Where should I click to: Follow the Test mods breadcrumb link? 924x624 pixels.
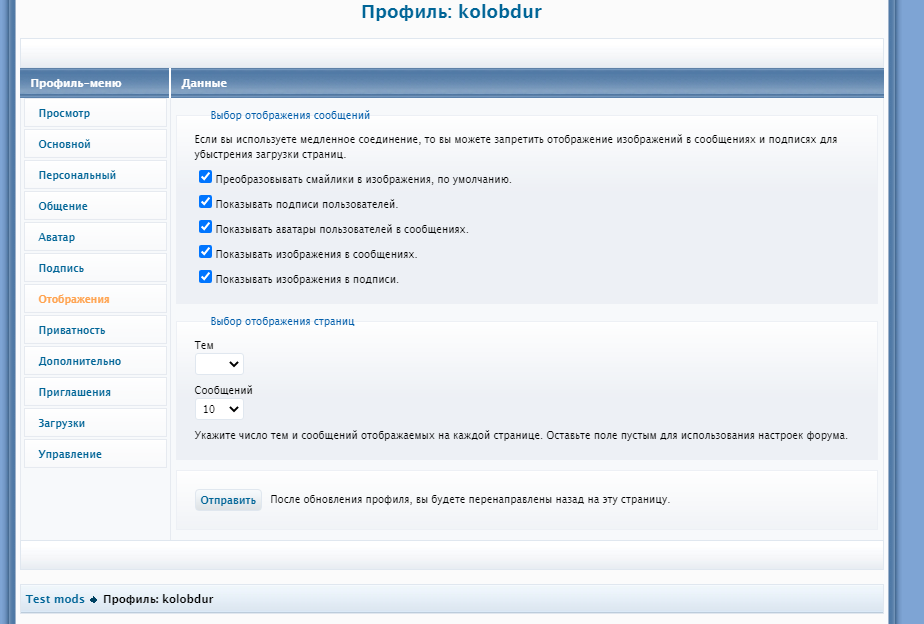tap(54, 599)
